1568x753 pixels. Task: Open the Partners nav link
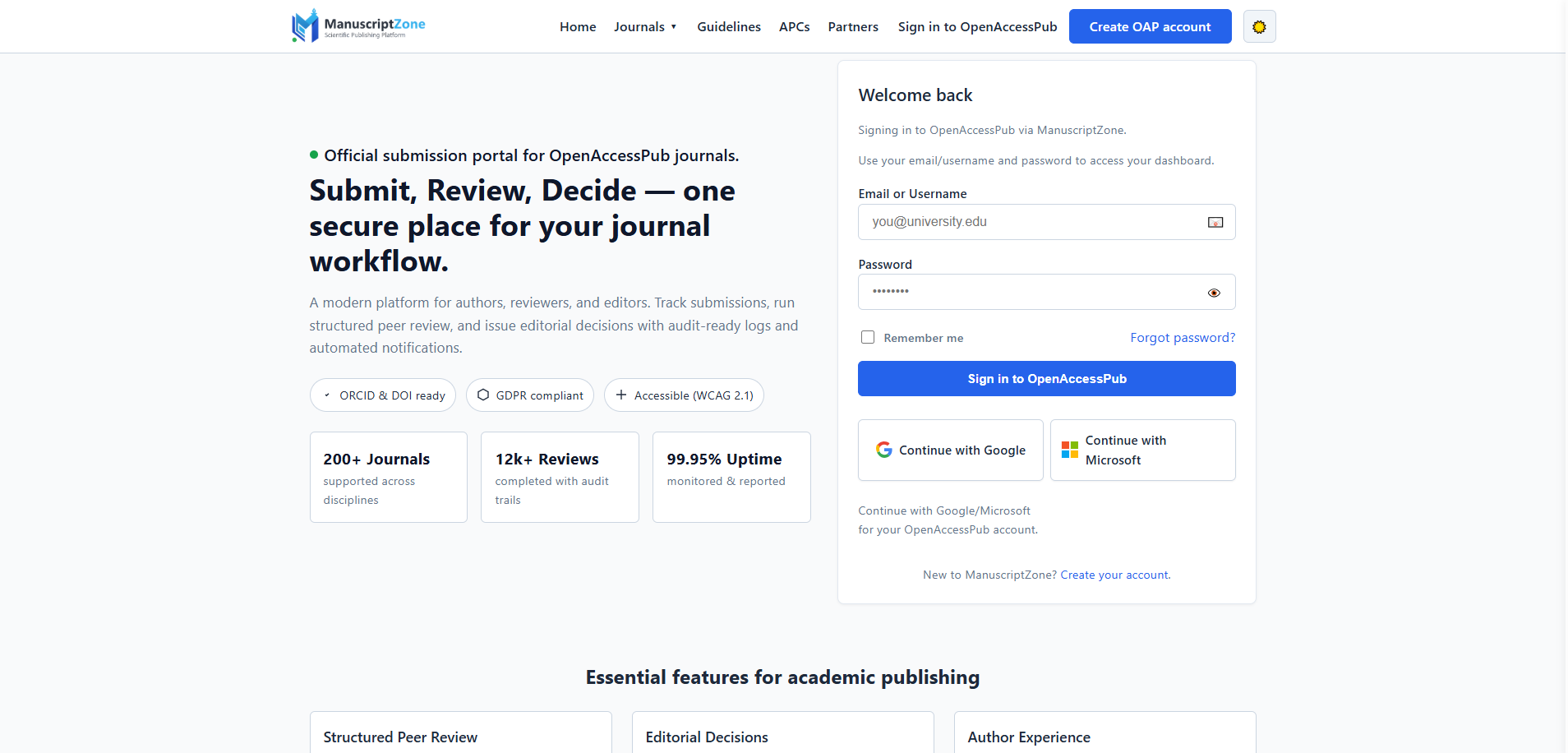click(x=852, y=27)
